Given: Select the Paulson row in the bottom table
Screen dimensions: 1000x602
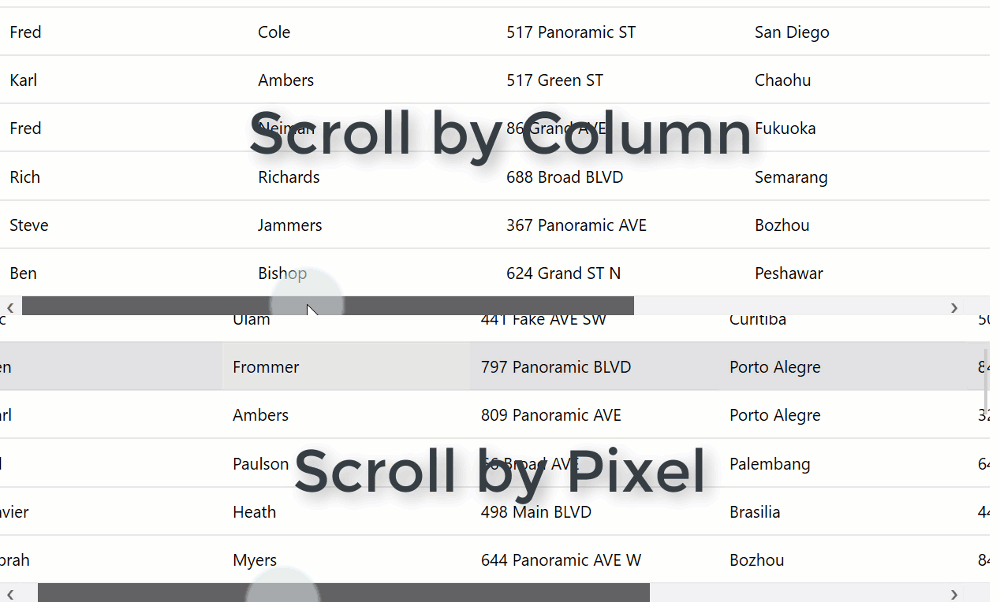Looking at the screenshot, I should (260, 464).
